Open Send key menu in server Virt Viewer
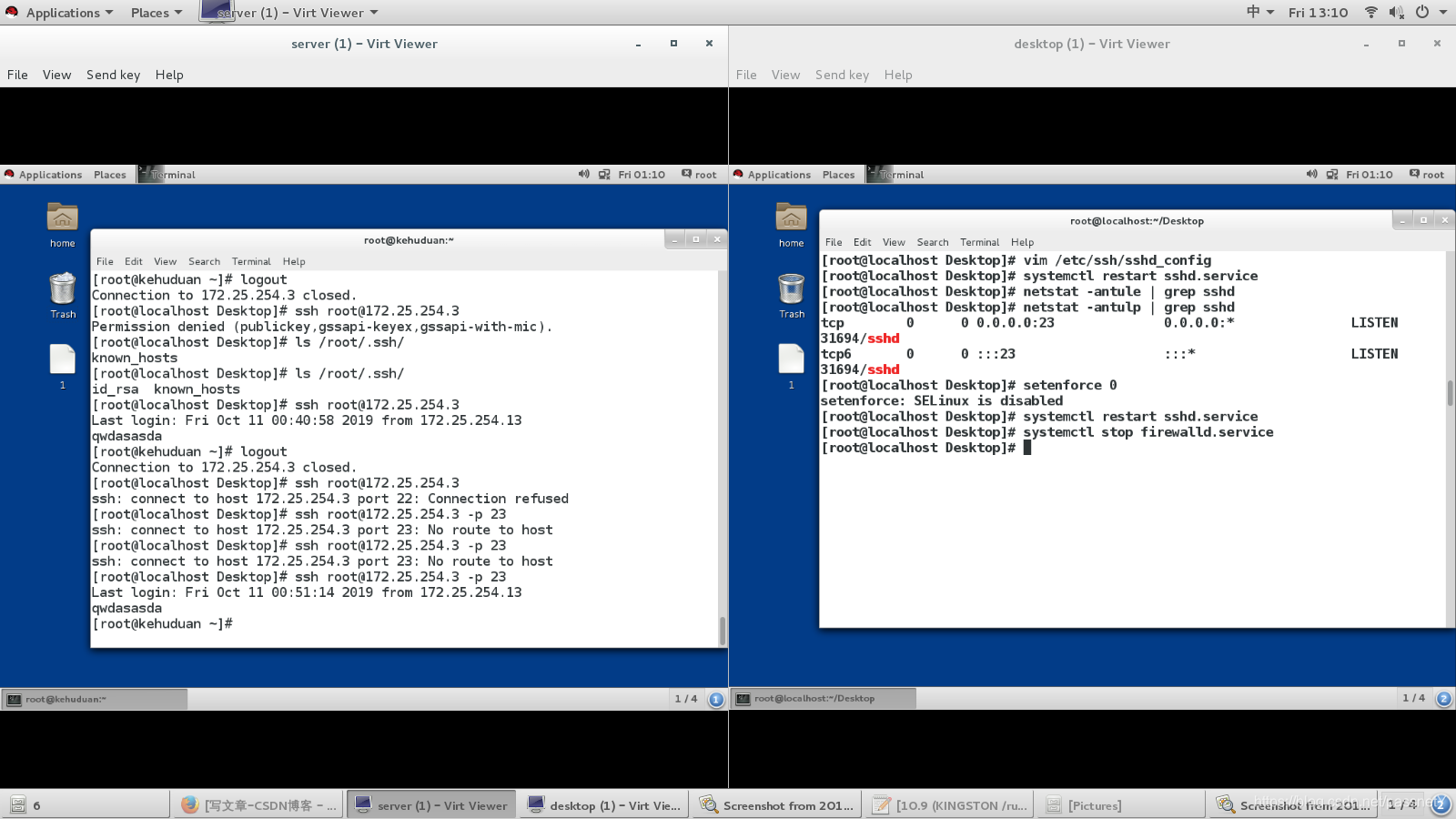1456x819 pixels. [x=113, y=75]
